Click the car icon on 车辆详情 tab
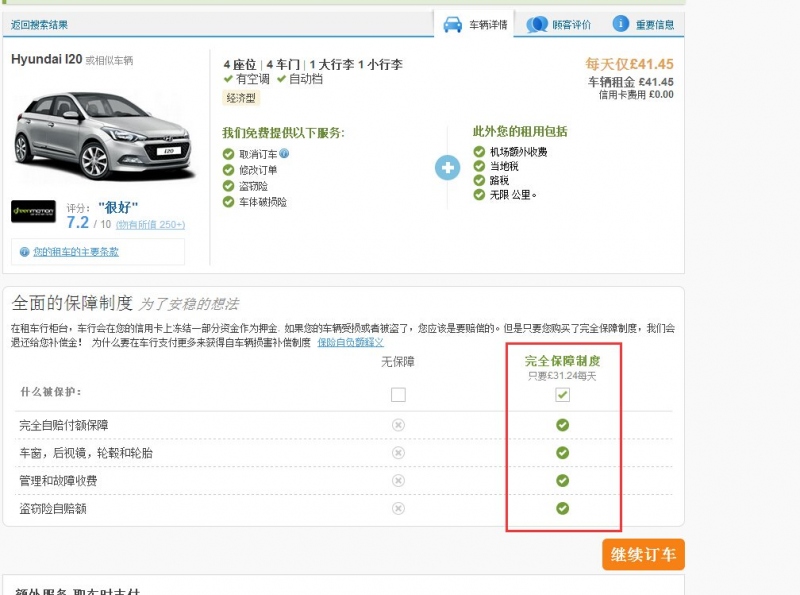 (x=452, y=24)
